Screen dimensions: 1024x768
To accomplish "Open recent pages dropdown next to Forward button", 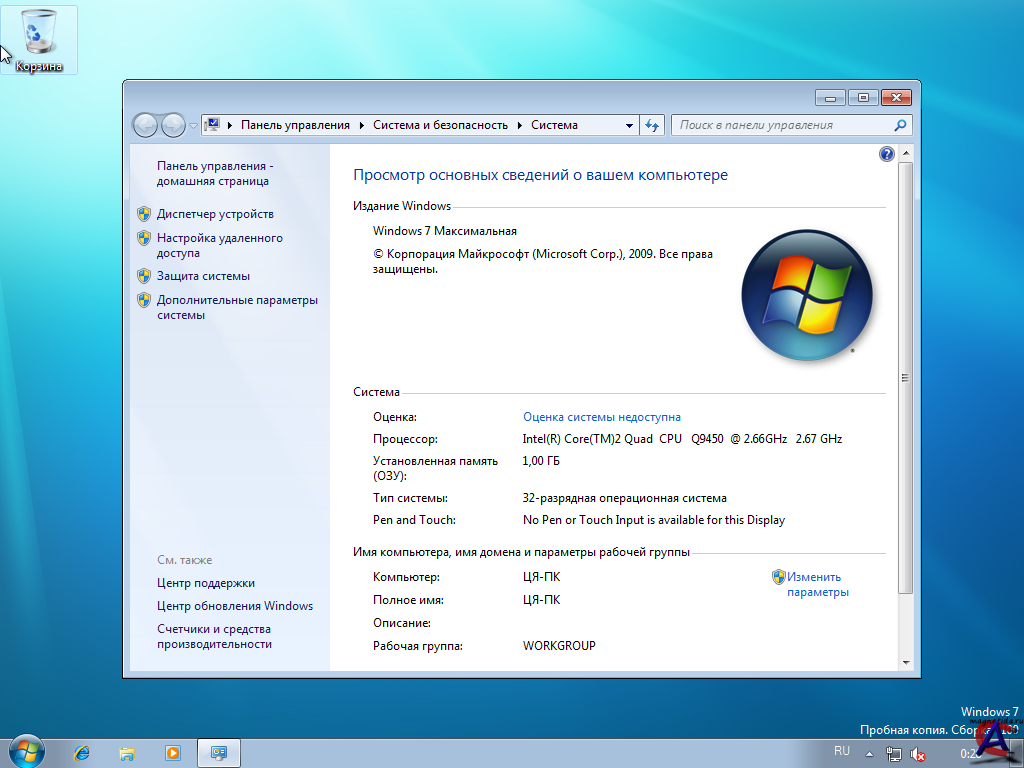I will 193,125.
